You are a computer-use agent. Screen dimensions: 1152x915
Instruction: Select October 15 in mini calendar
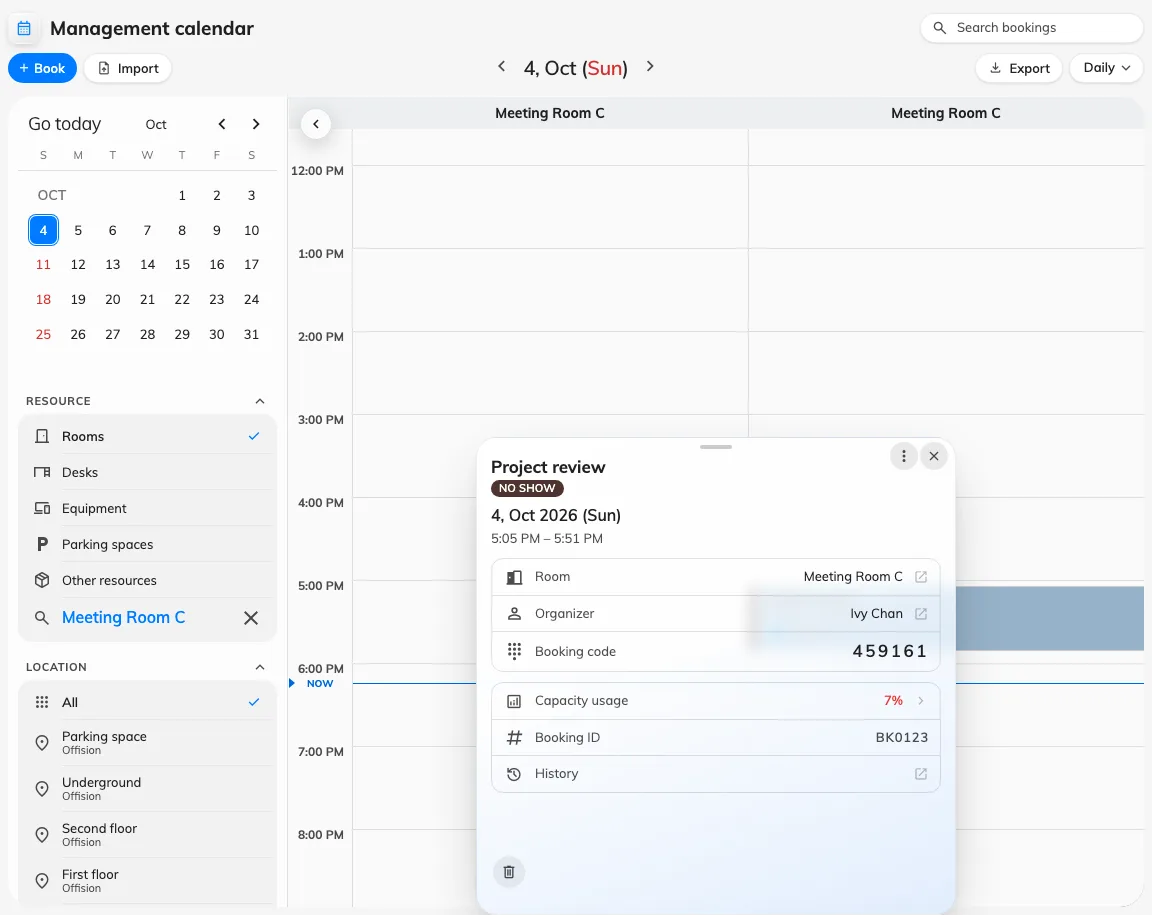pyautogui.click(x=182, y=265)
